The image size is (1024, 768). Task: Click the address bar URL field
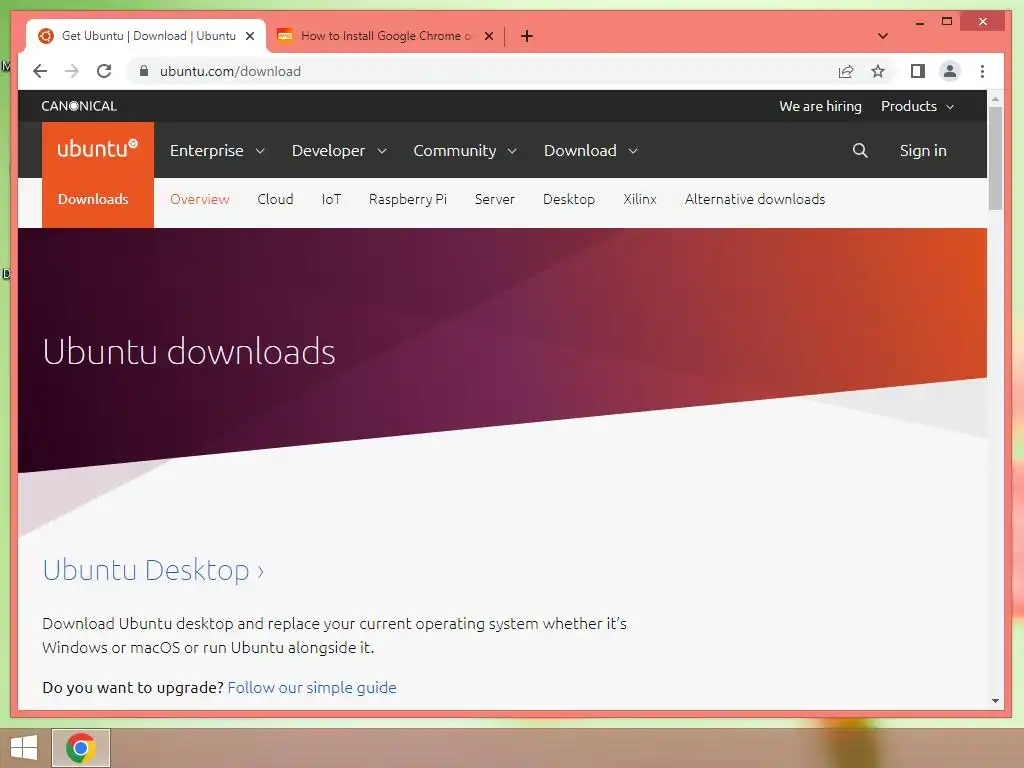[483, 71]
